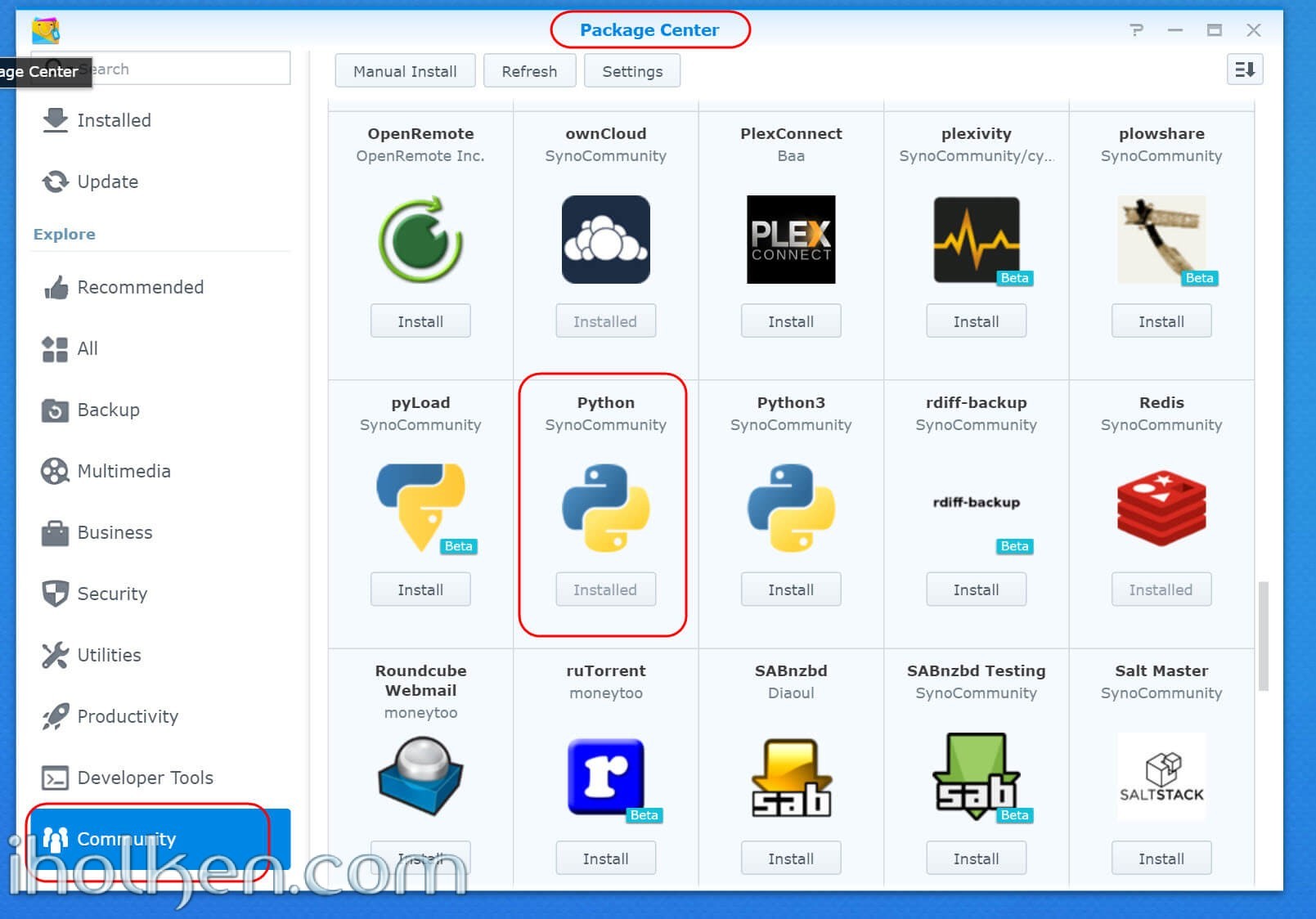Click the Baa publisher text

tap(791, 155)
